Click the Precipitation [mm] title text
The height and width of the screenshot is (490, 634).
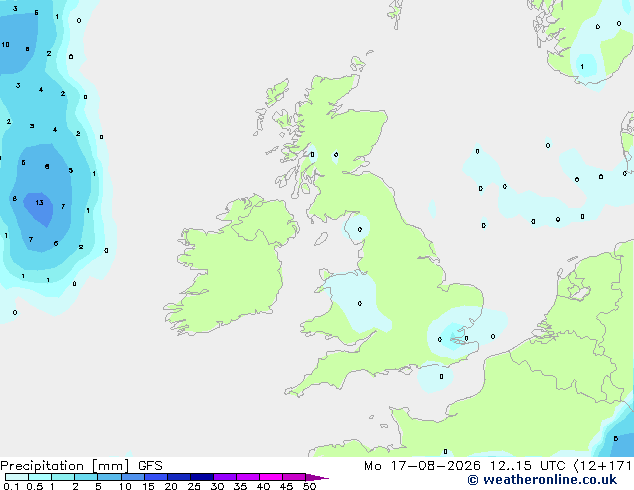click(x=65, y=466)
